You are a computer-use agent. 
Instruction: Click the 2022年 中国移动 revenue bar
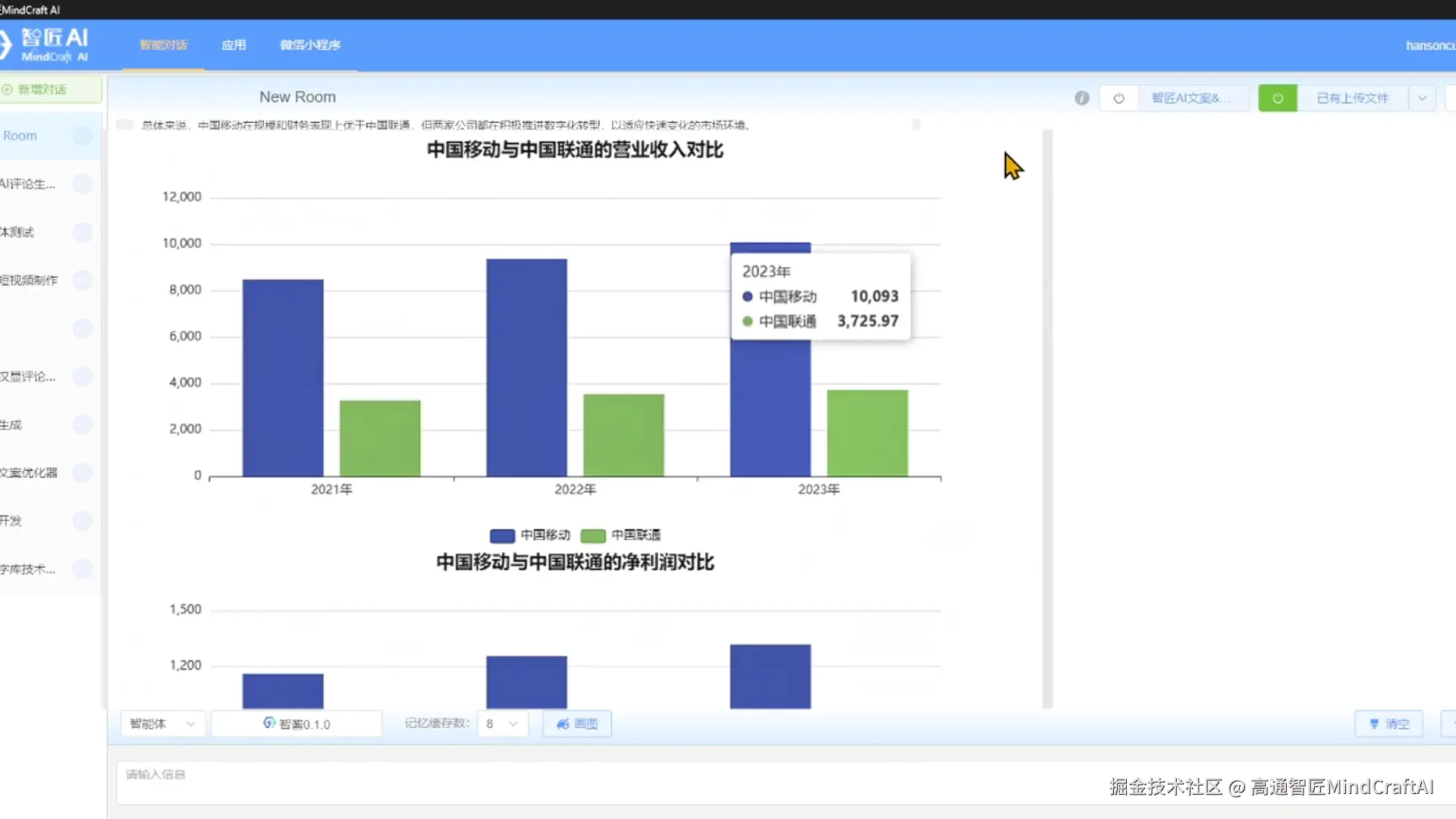point(526,368)
